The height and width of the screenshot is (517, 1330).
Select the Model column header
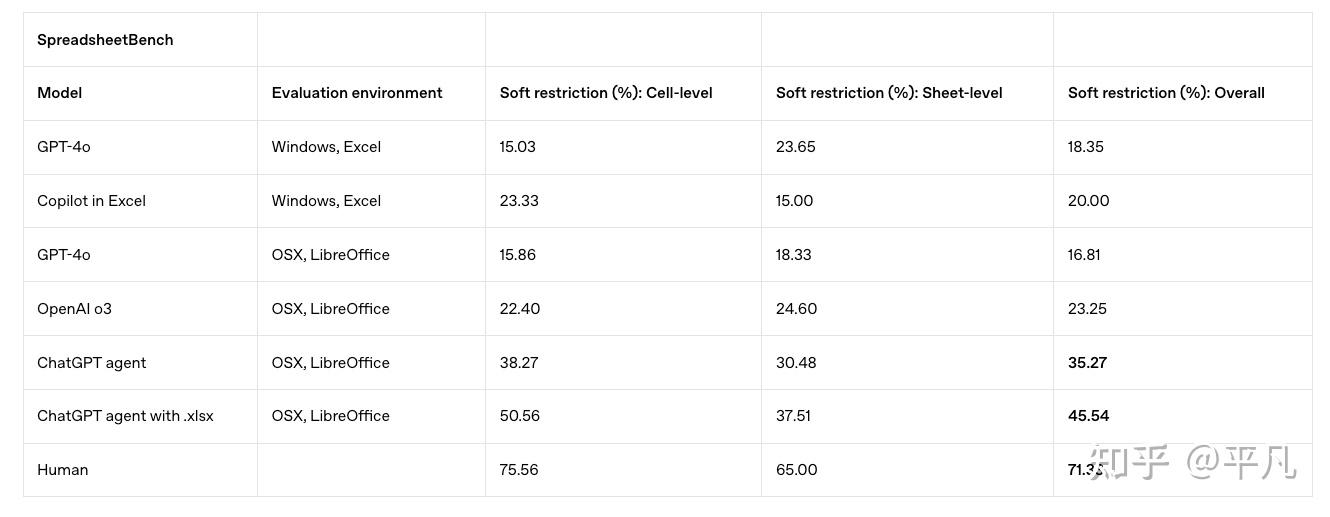[60, 93]
